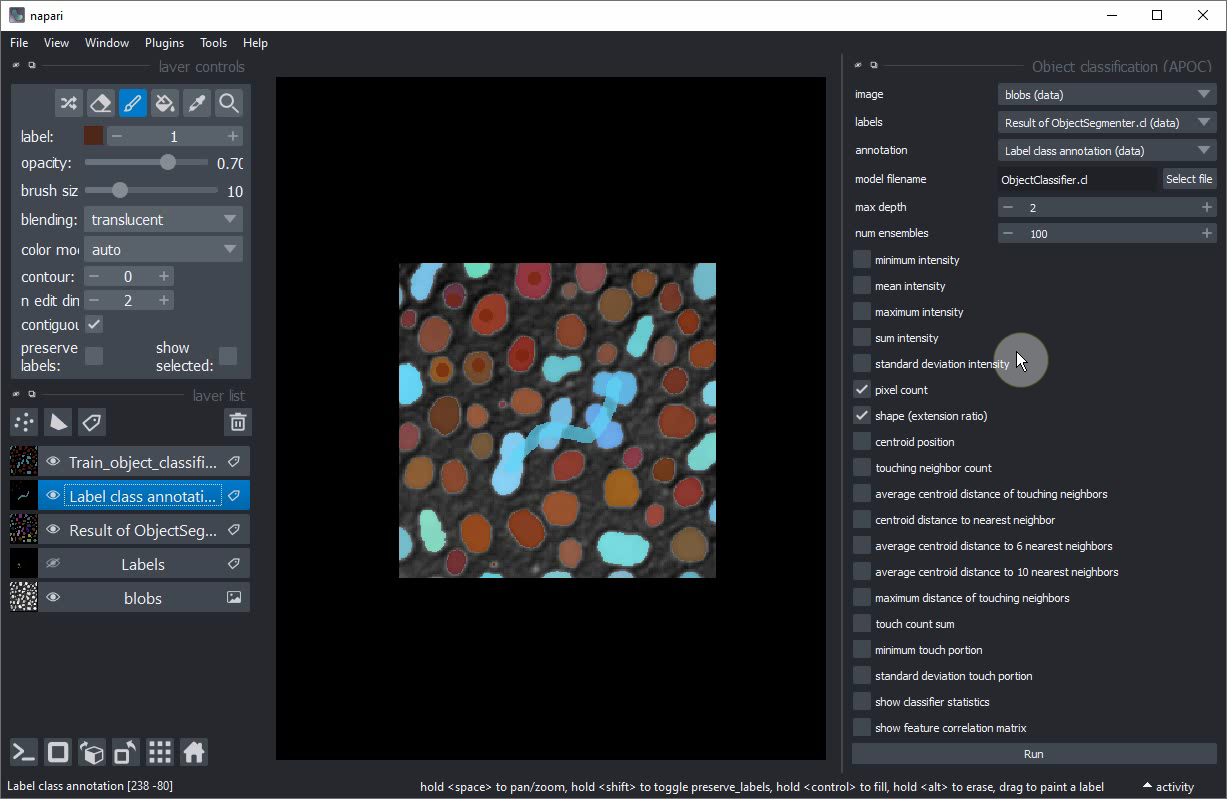Hide the blobs layer
1227x799 pixels.
[x=54, y=598]
